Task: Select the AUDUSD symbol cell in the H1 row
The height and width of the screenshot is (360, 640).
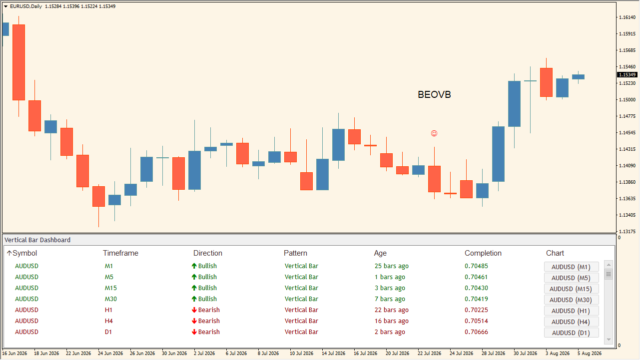Action: [27, 310]
